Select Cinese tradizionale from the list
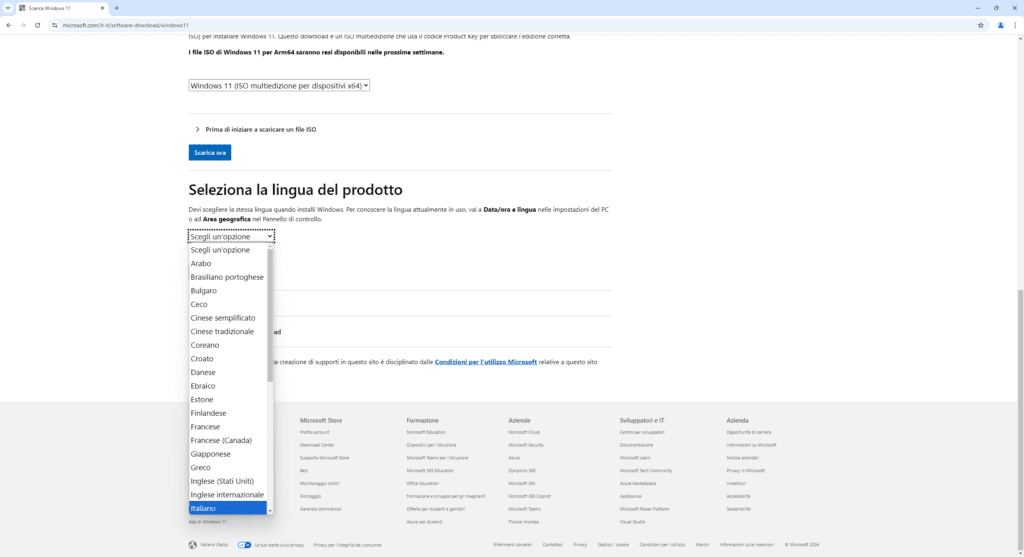The image size is (1024, 557). point(228,332)
